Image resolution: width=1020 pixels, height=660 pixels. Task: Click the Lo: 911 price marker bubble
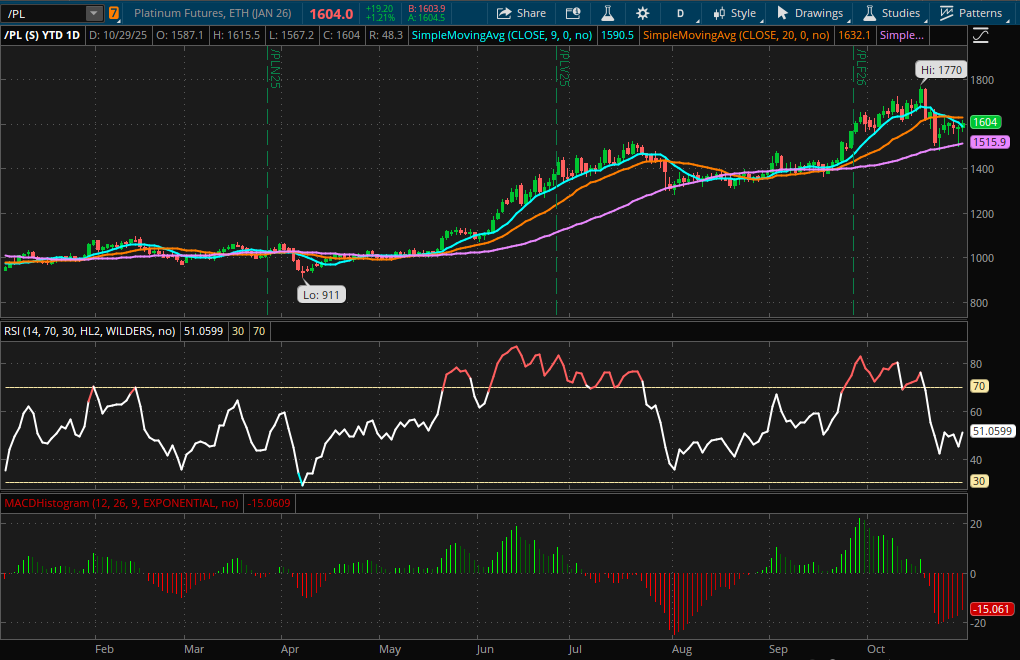[x=322, y=294]
